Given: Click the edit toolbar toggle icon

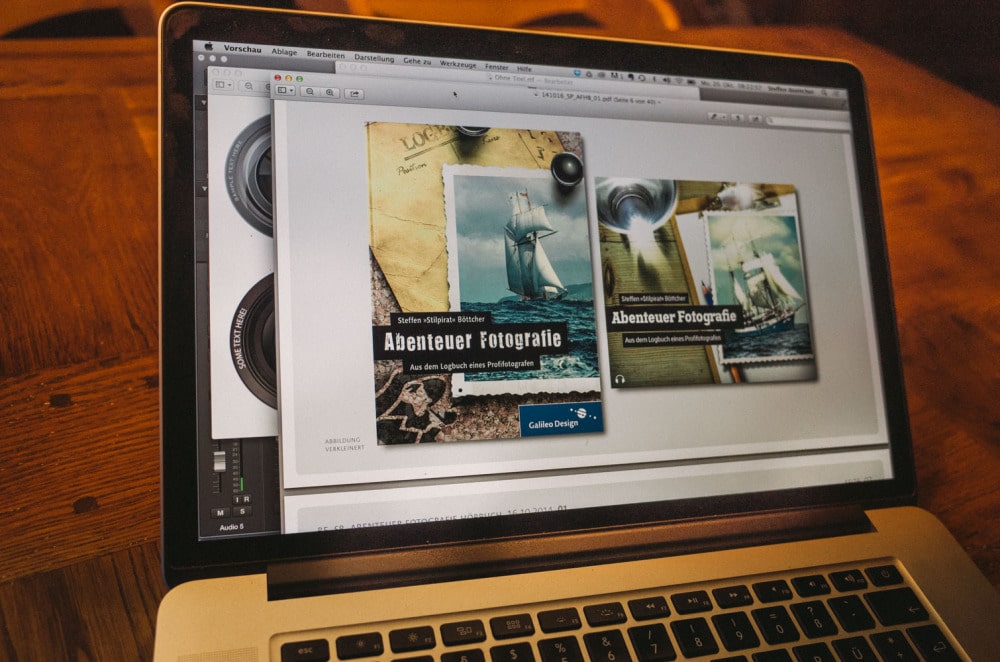Looking at the screenshot, I should (x=755, y=119).
